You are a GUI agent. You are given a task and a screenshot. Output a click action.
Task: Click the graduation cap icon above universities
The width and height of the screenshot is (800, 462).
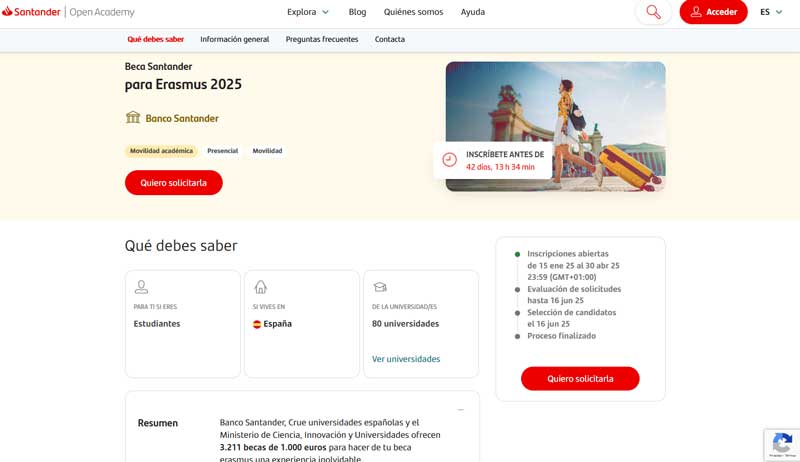(380, 287)
